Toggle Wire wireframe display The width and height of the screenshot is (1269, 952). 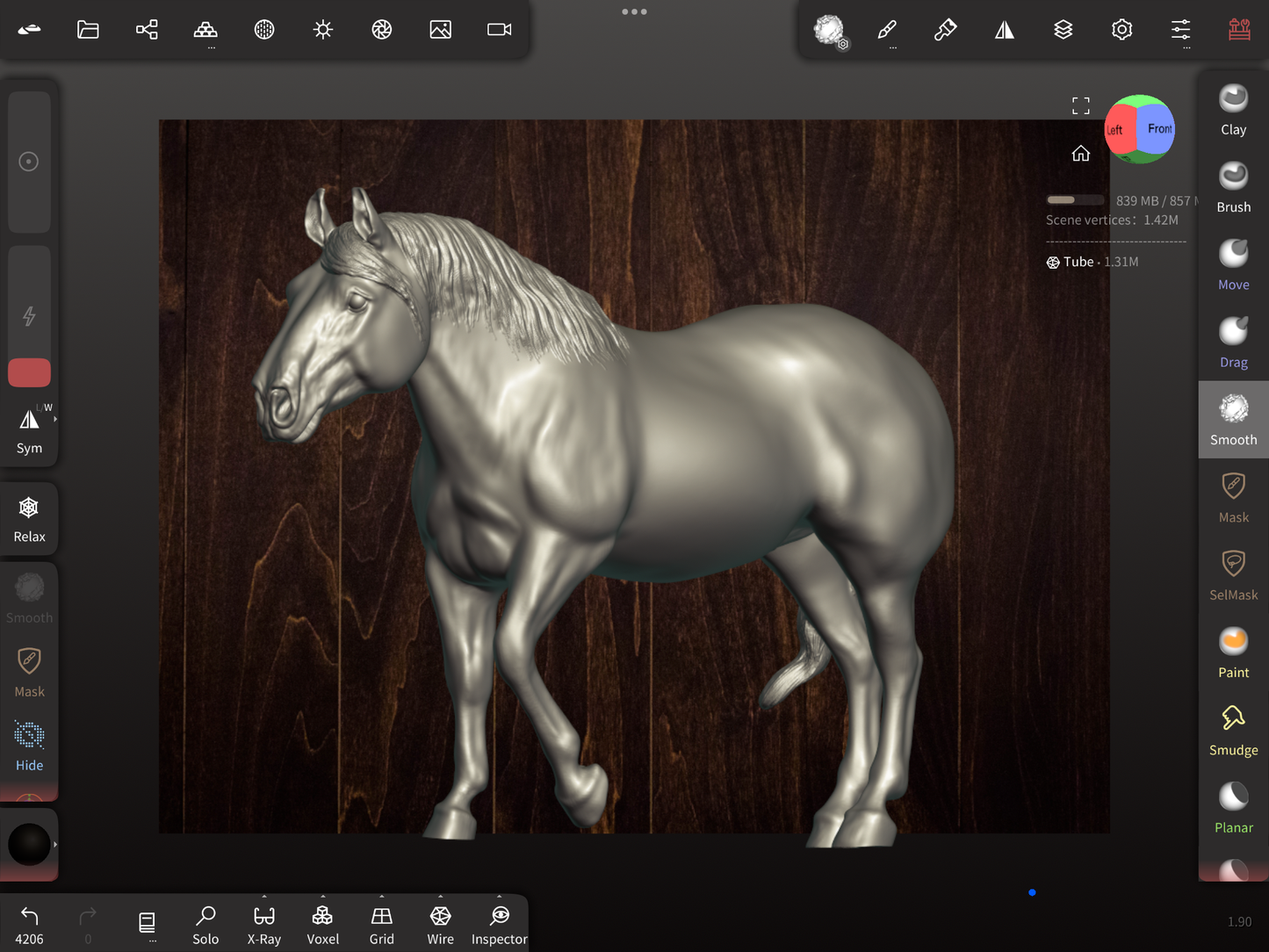coord(440,925)
